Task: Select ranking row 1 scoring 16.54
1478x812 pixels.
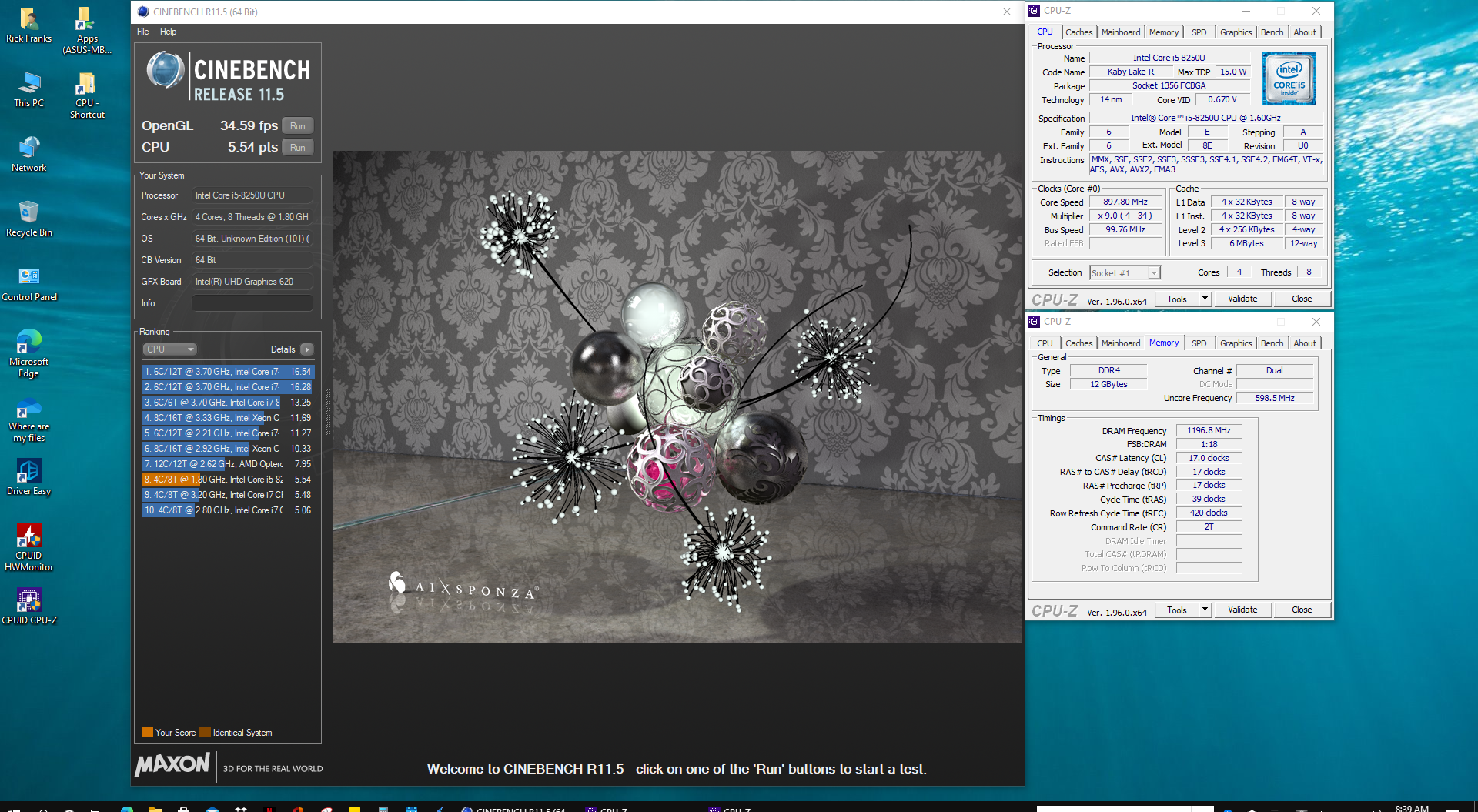Action: (228, 372)
